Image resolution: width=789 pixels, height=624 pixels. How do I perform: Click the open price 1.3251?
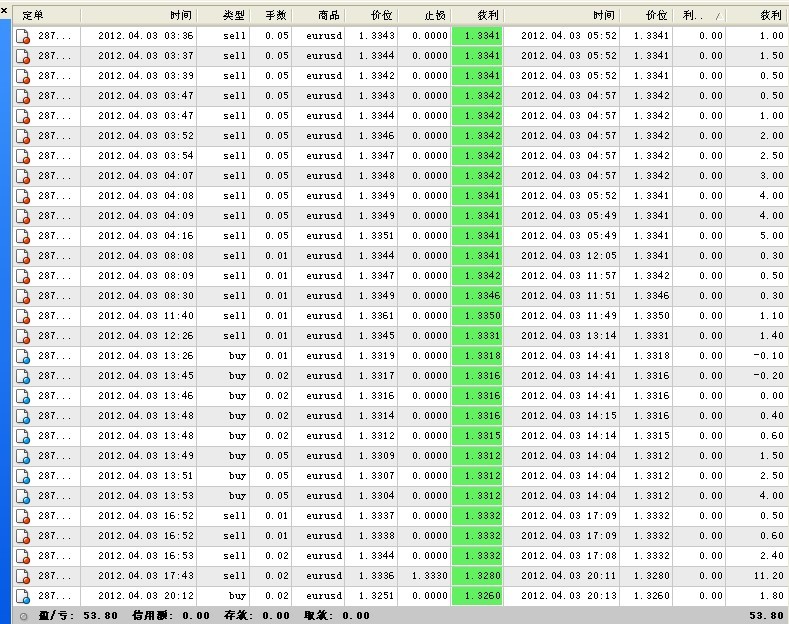click(376, 596)
